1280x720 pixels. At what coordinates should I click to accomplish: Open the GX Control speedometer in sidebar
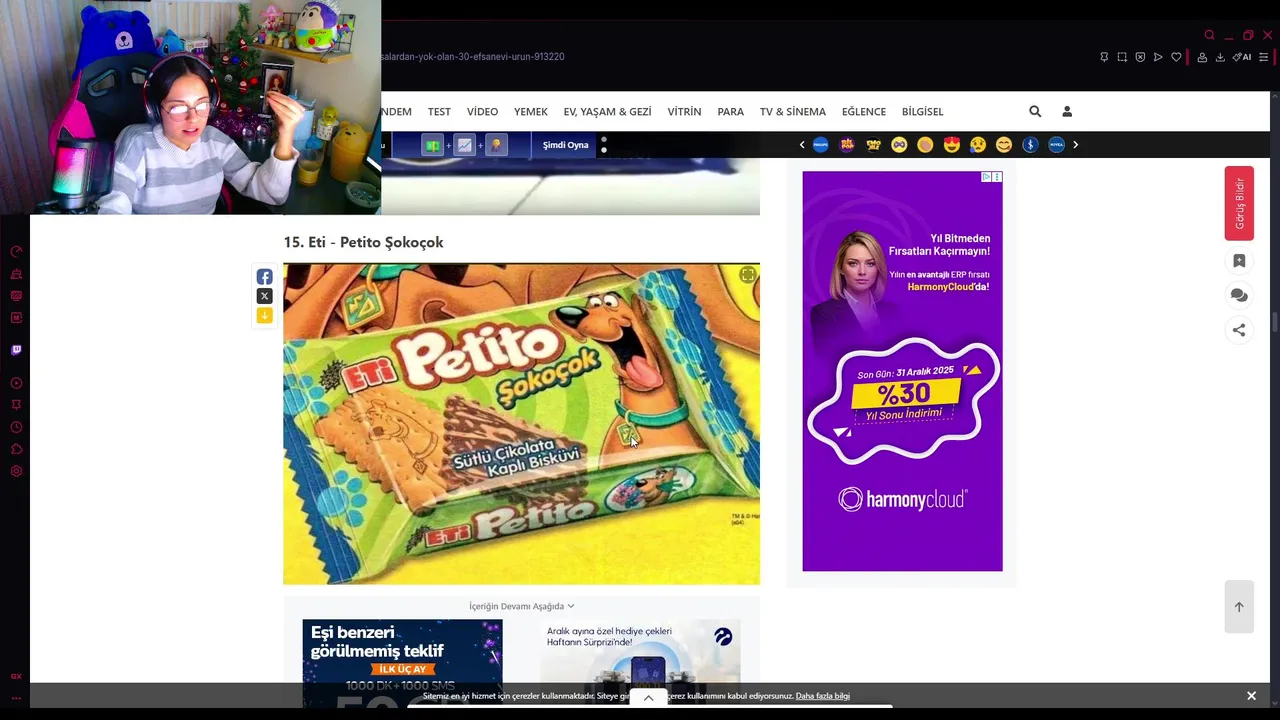(16, 252)
